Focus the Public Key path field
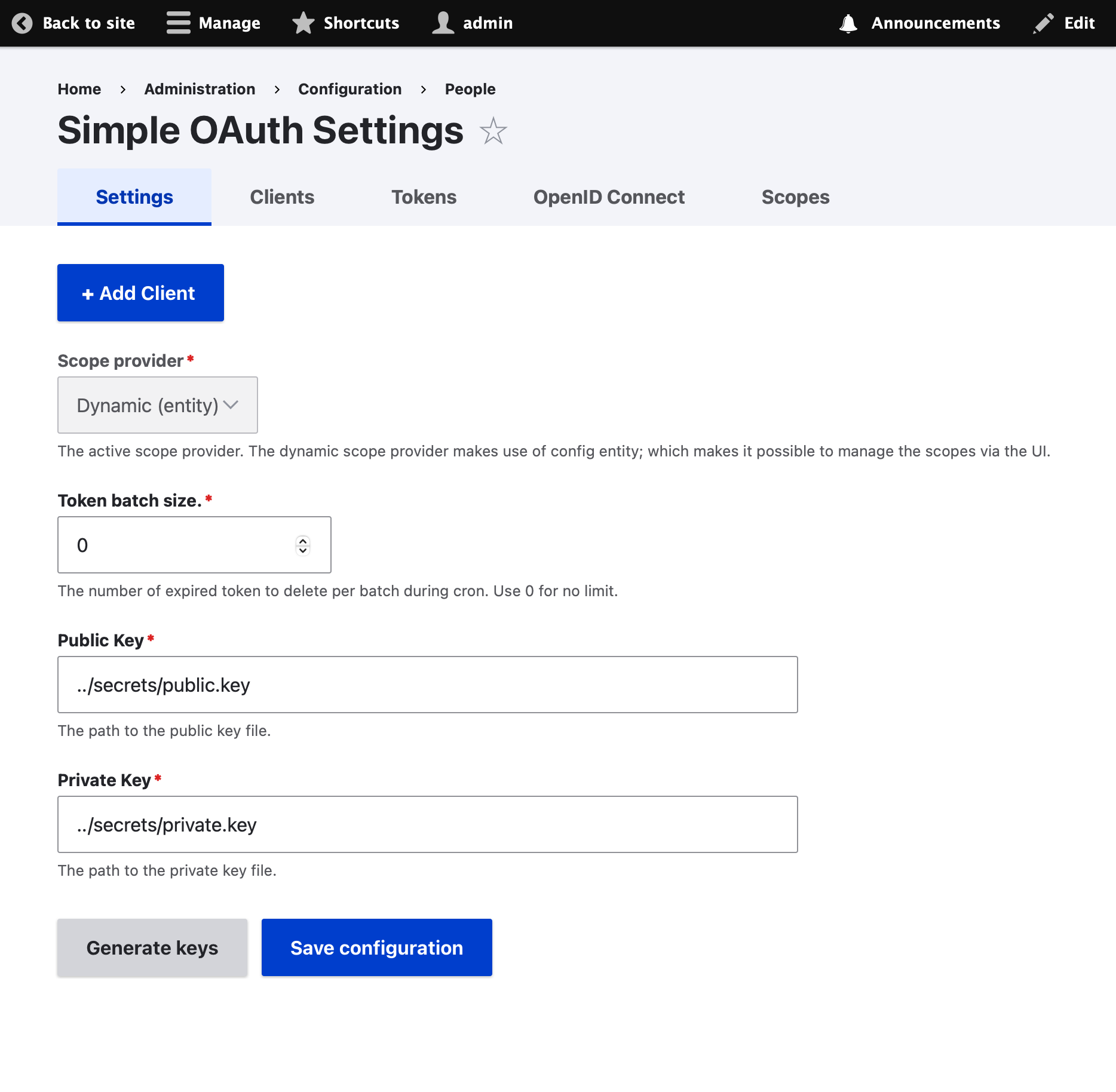1116x1092 pixels. [427, 685]
